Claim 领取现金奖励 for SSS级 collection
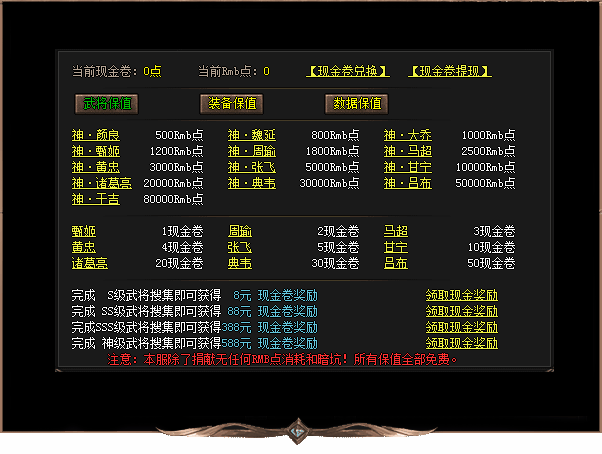602x454 pixels. pos(461,327)
